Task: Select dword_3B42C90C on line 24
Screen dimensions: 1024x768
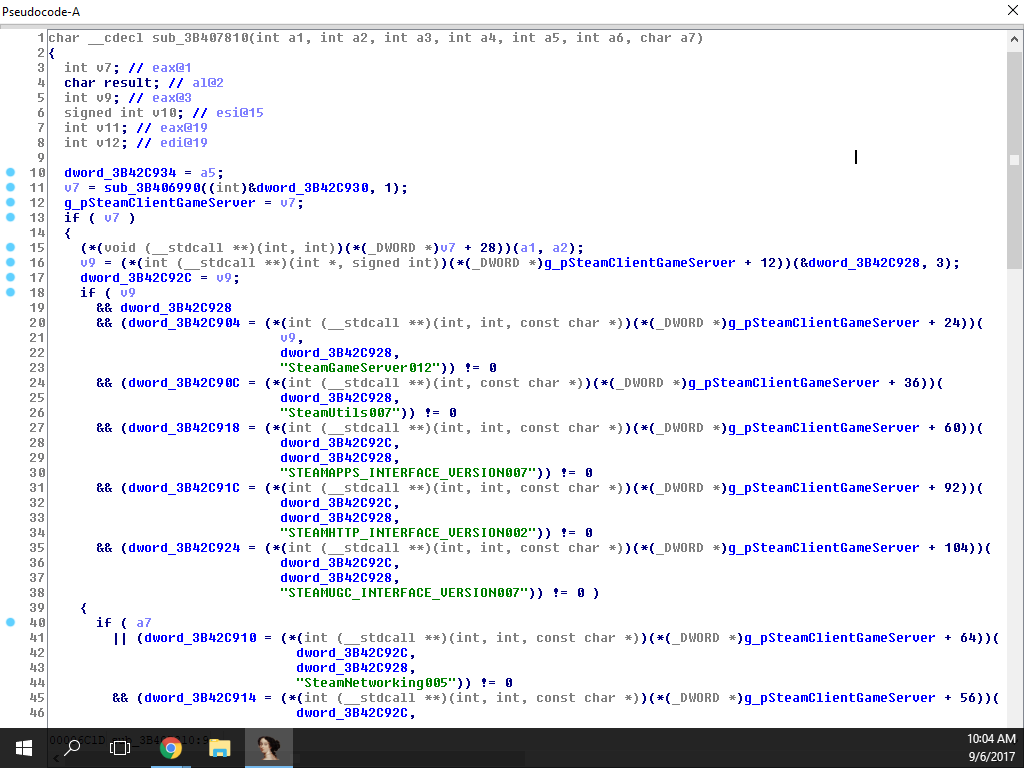Action: click(x=184, y=383)
